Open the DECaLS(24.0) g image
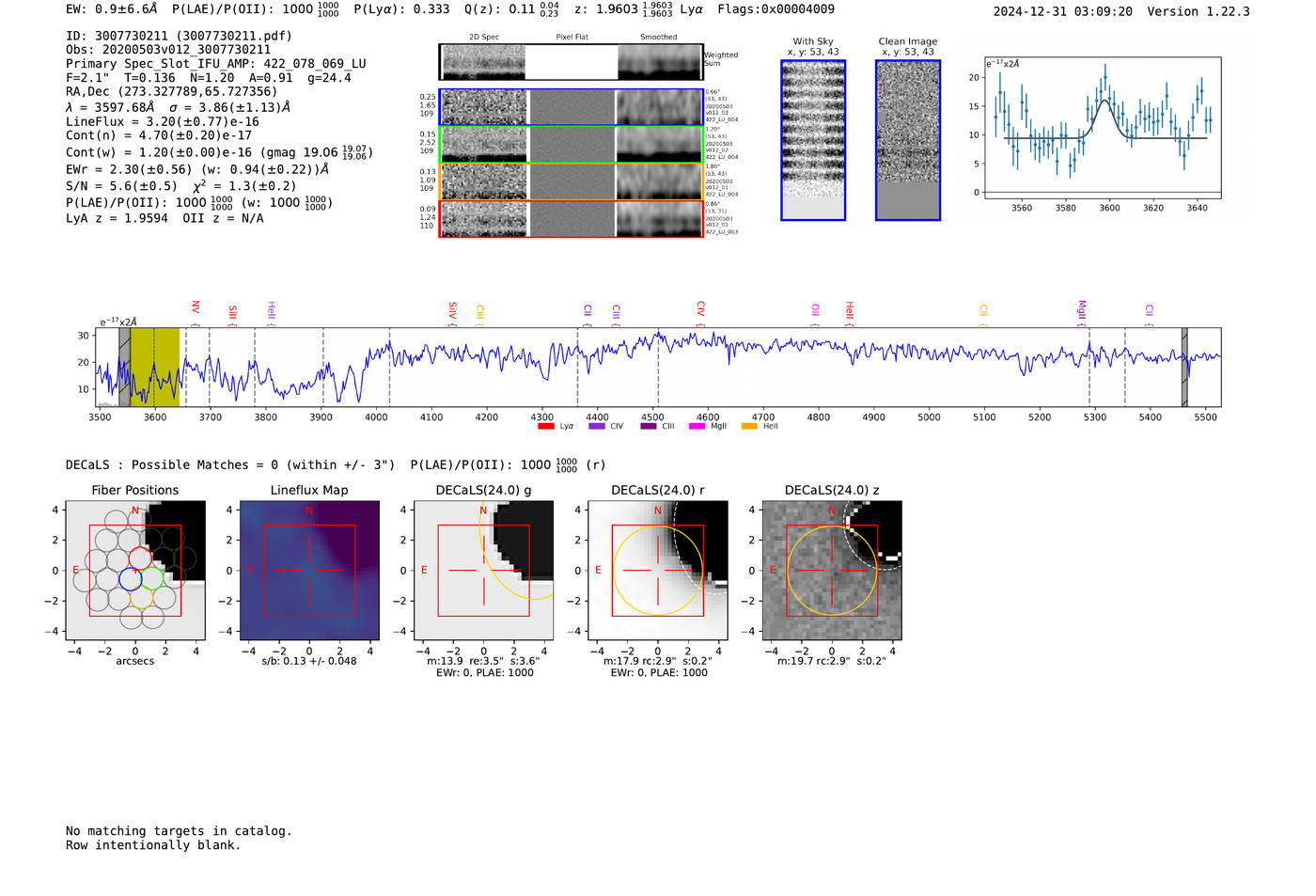 pyautogui.click(x=484, y=570)
